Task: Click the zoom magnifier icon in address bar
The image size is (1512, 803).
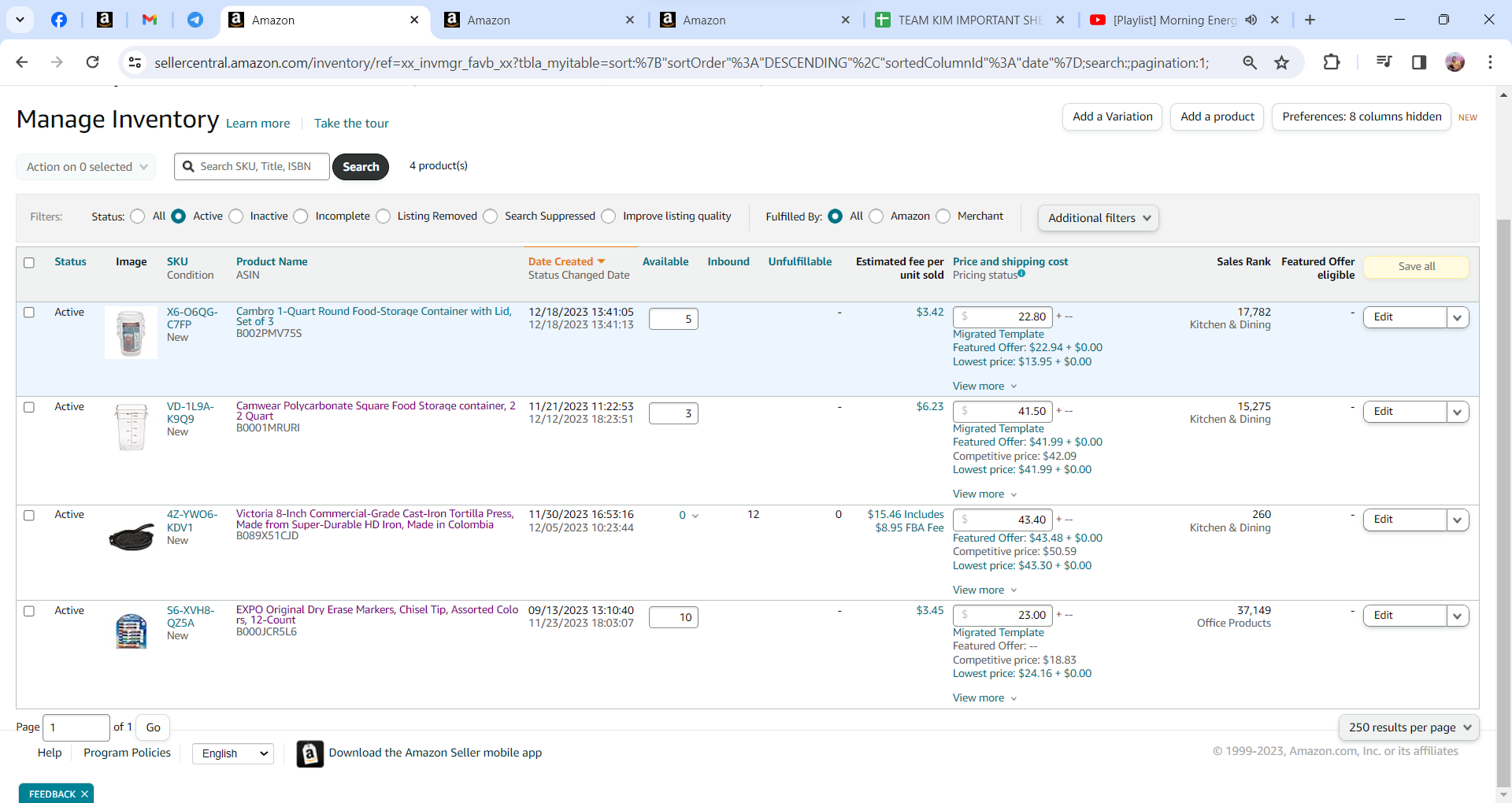Action: (x=1249, y=62)
